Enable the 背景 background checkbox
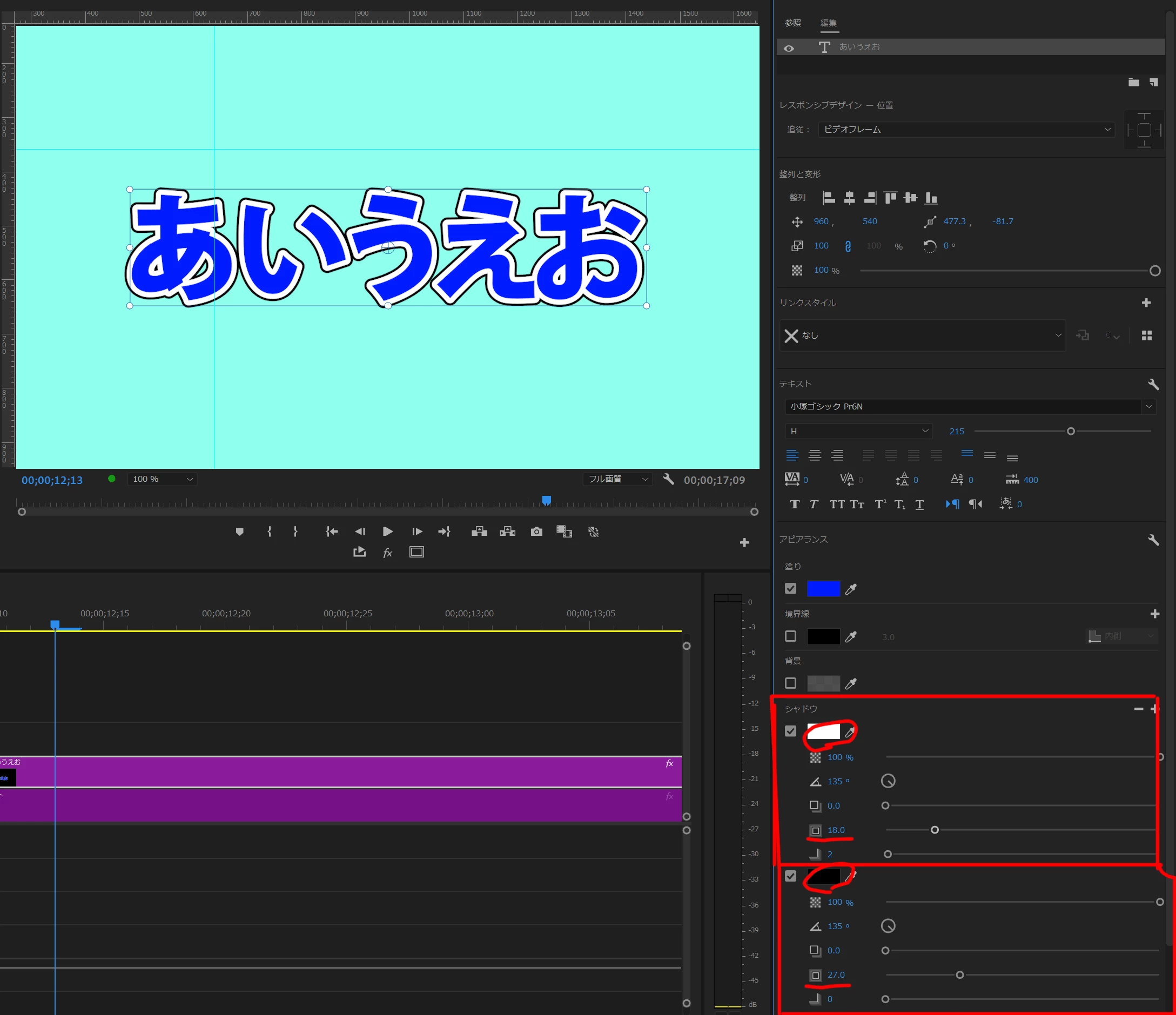 (x=790, y=683)
